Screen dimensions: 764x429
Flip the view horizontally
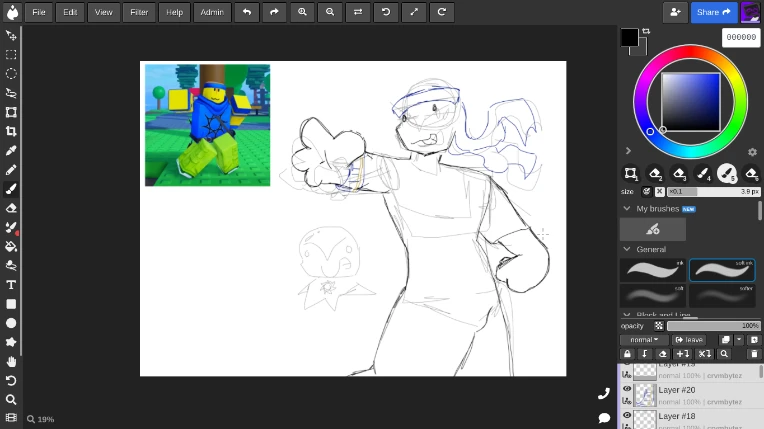point(358,12)
